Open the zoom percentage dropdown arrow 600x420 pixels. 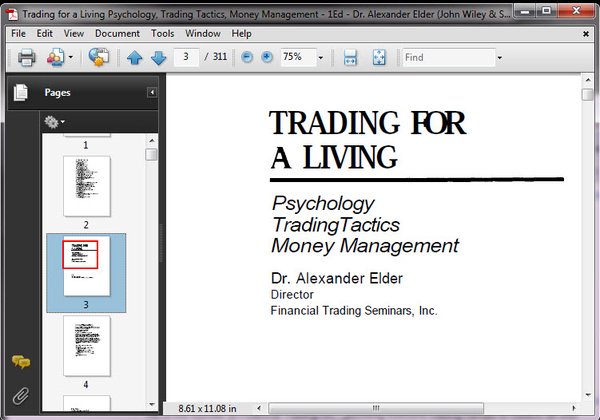[x=321, y=58]
